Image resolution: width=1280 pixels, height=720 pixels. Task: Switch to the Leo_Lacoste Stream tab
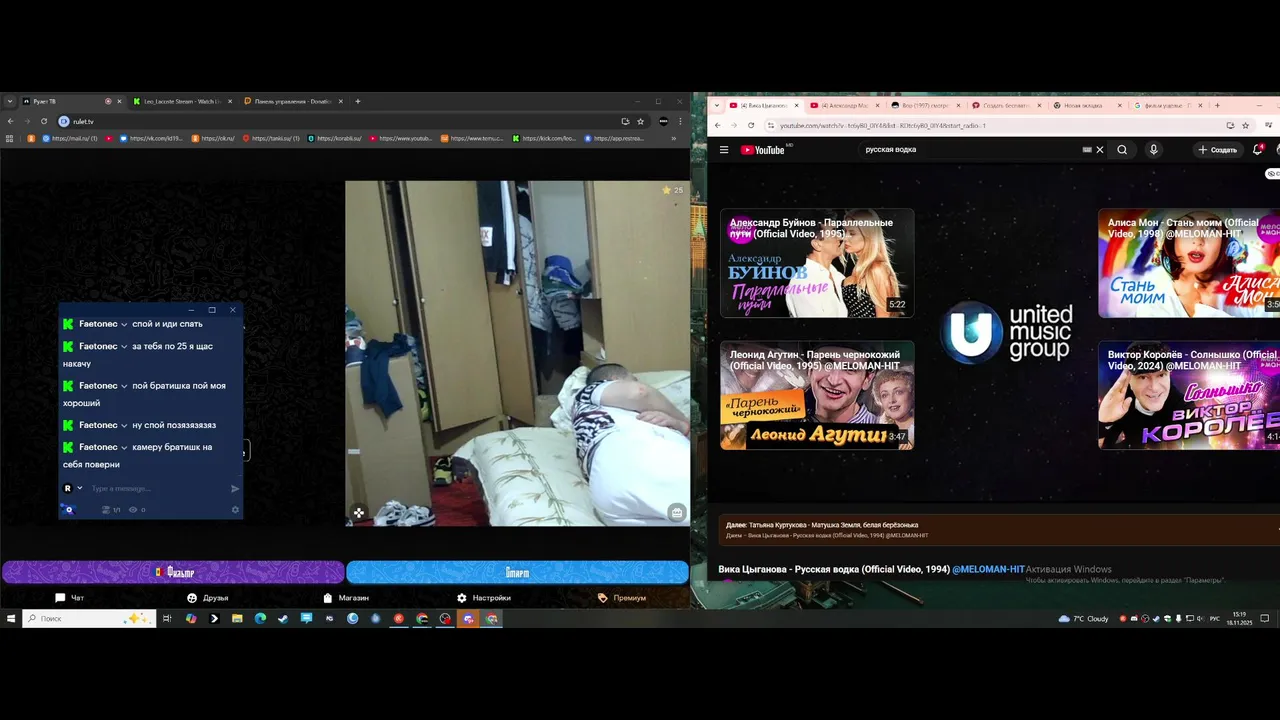click(x=181, y=101)
